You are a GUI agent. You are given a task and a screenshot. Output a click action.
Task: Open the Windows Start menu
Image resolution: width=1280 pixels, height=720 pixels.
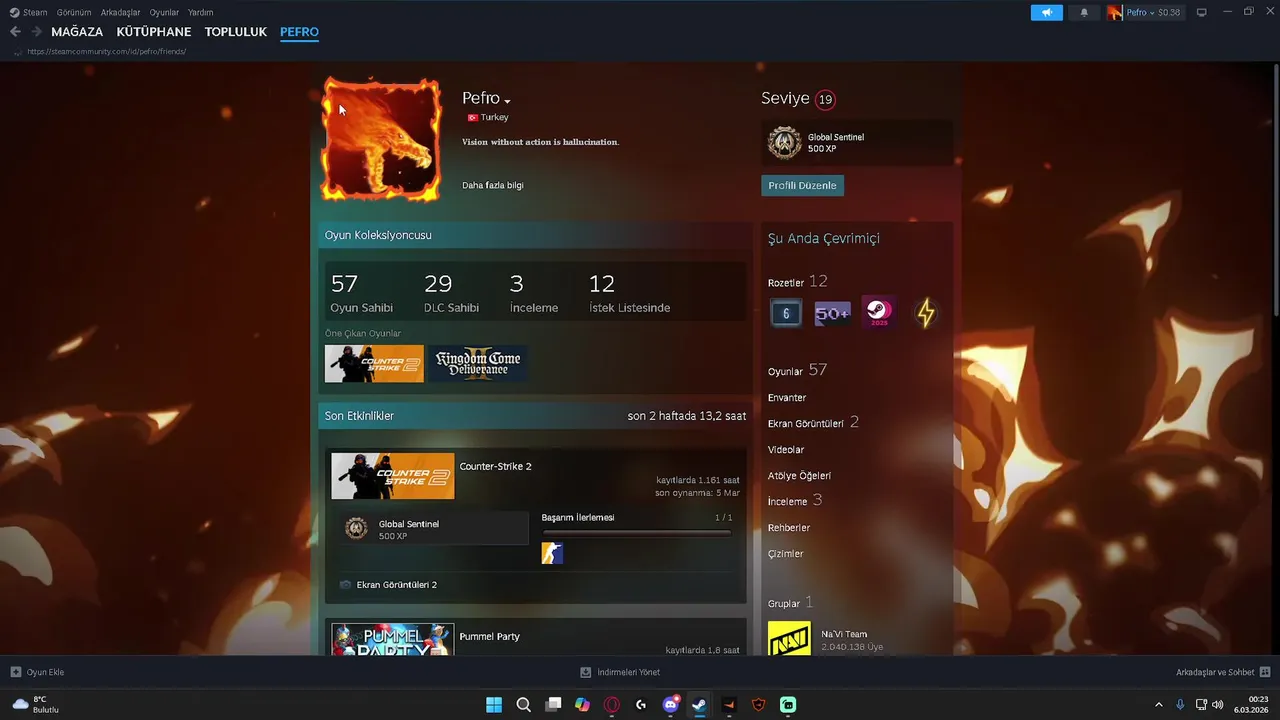(494, 705)
